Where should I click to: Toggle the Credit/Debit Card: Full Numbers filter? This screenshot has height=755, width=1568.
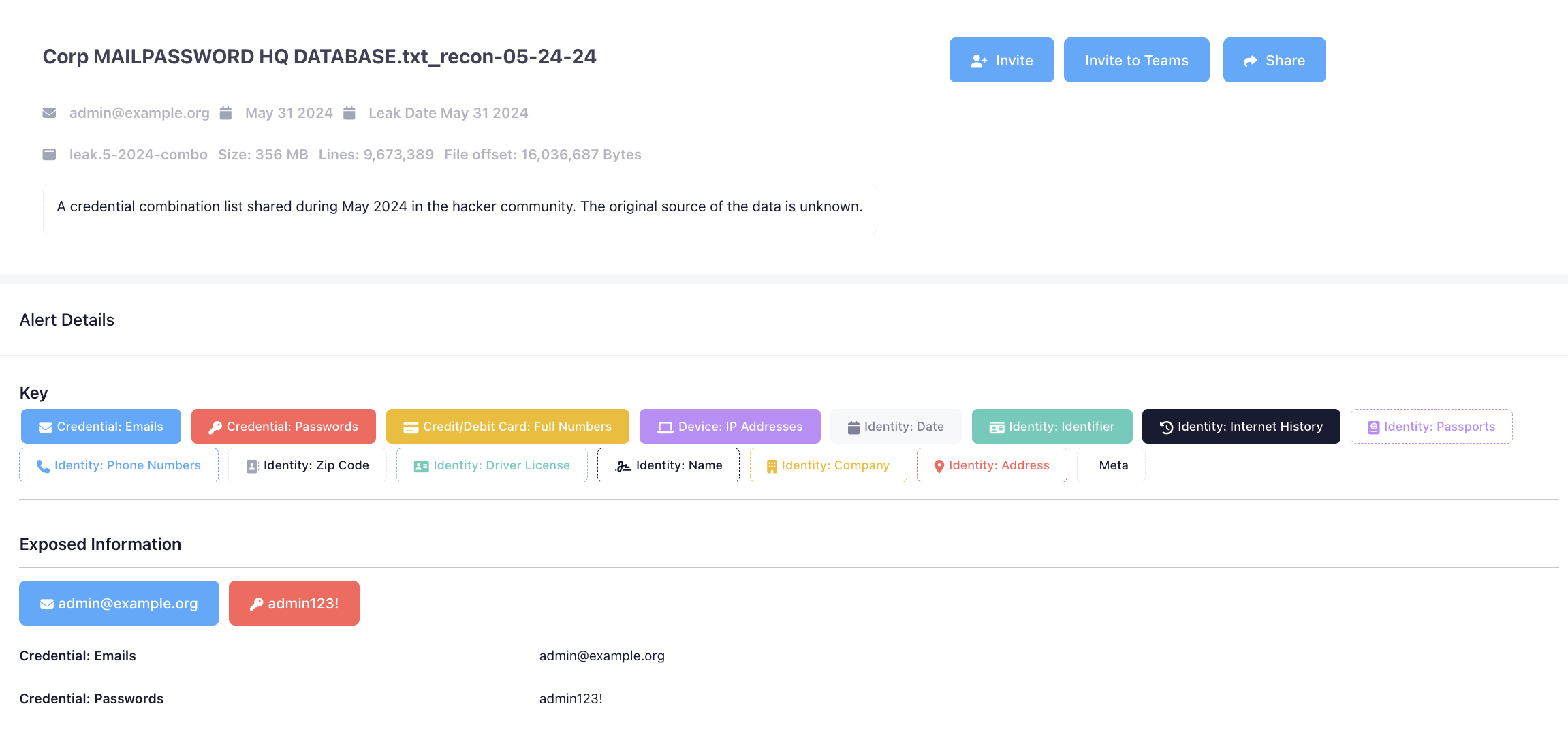tap(507, 427)
